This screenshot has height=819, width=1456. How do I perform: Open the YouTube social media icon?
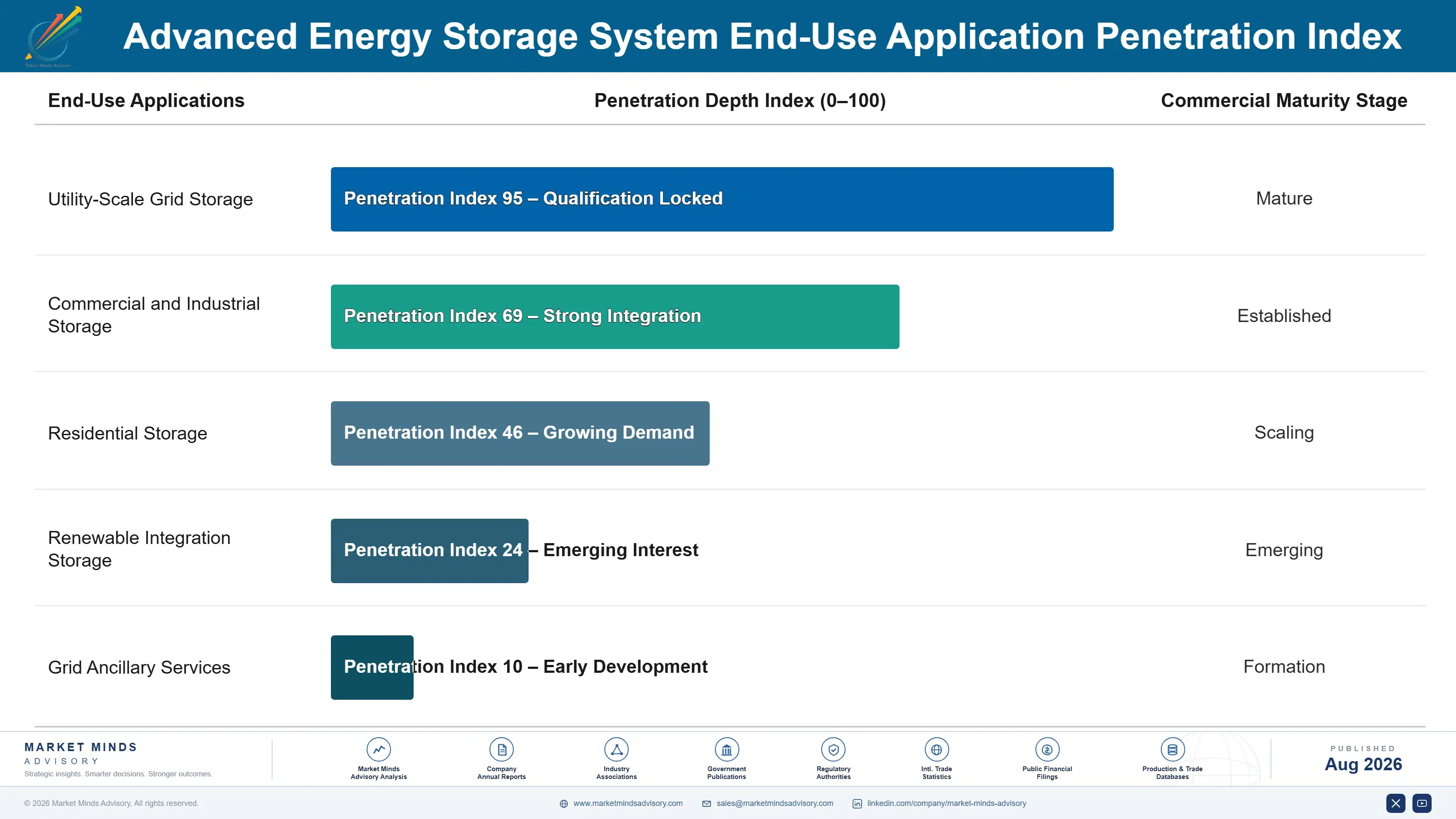click(1422, 803)
